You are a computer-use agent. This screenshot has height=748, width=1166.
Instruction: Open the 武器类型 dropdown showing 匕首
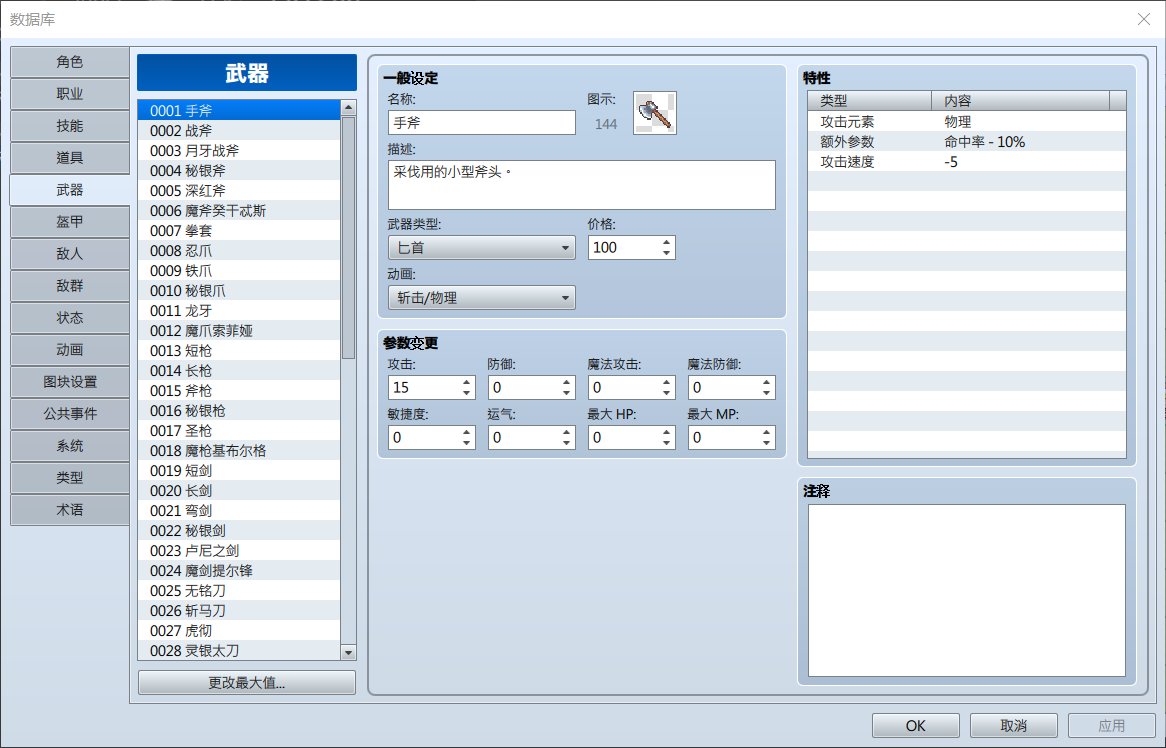(481, 248)
